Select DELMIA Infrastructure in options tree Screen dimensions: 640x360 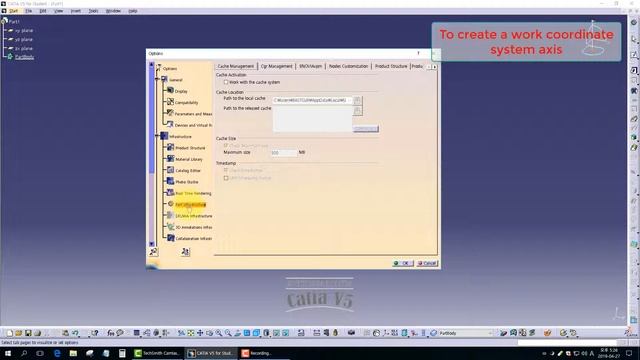point(193,216)
